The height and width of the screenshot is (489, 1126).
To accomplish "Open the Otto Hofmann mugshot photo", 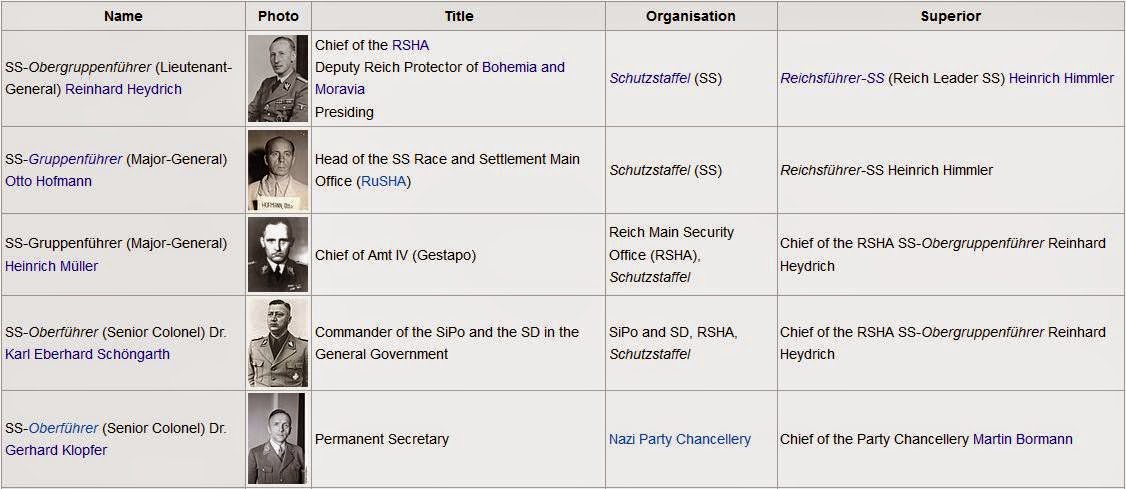I will (278, 170).
